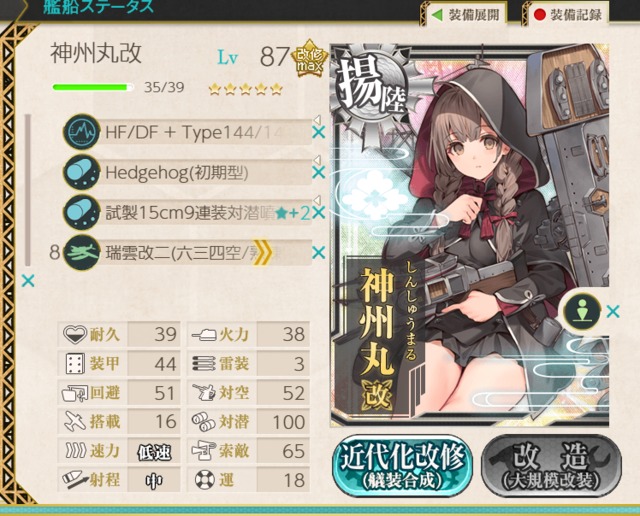Click the 改修max gold star badge
The width and height of the screenshot is (640, 516).
[x=309, y=60]
